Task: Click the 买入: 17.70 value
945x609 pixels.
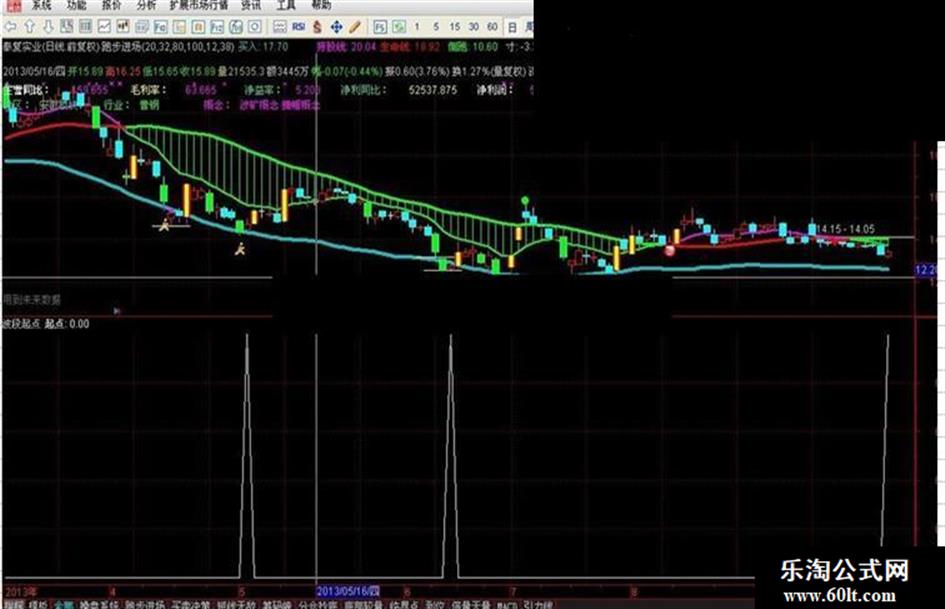Action: pos(264,46)
